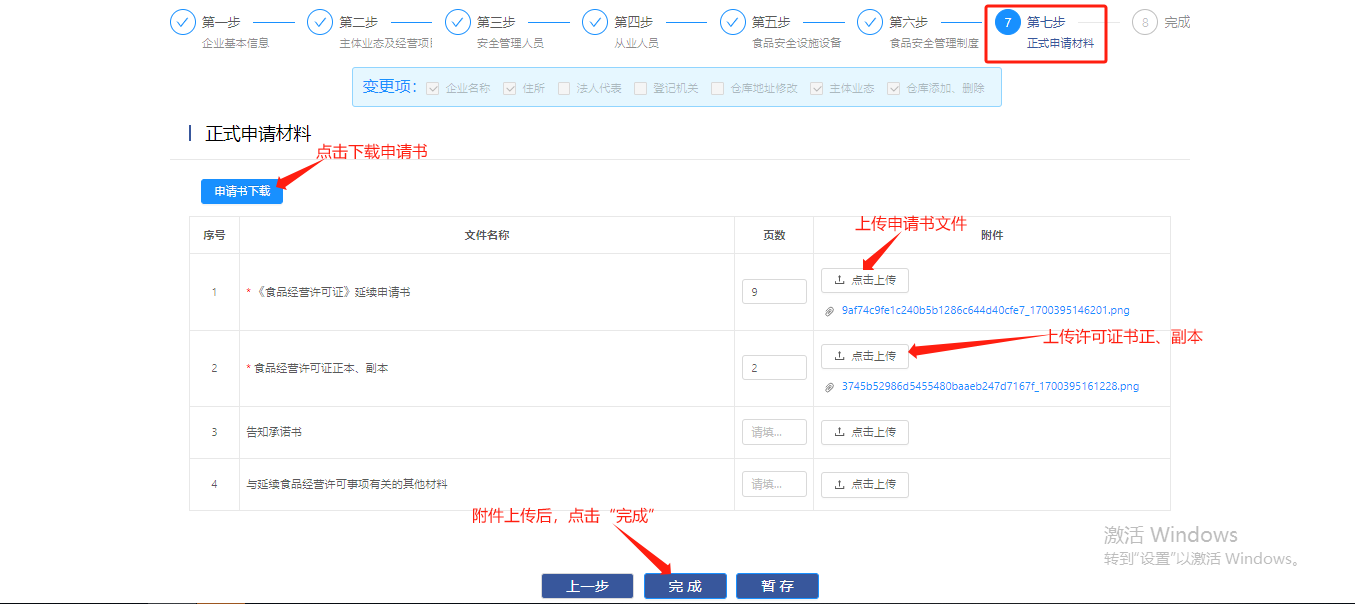Viewport: 1355px width, 604px height.
Task: Enable the 仓库地址修改 checkbox
Action: click(717, 88)
